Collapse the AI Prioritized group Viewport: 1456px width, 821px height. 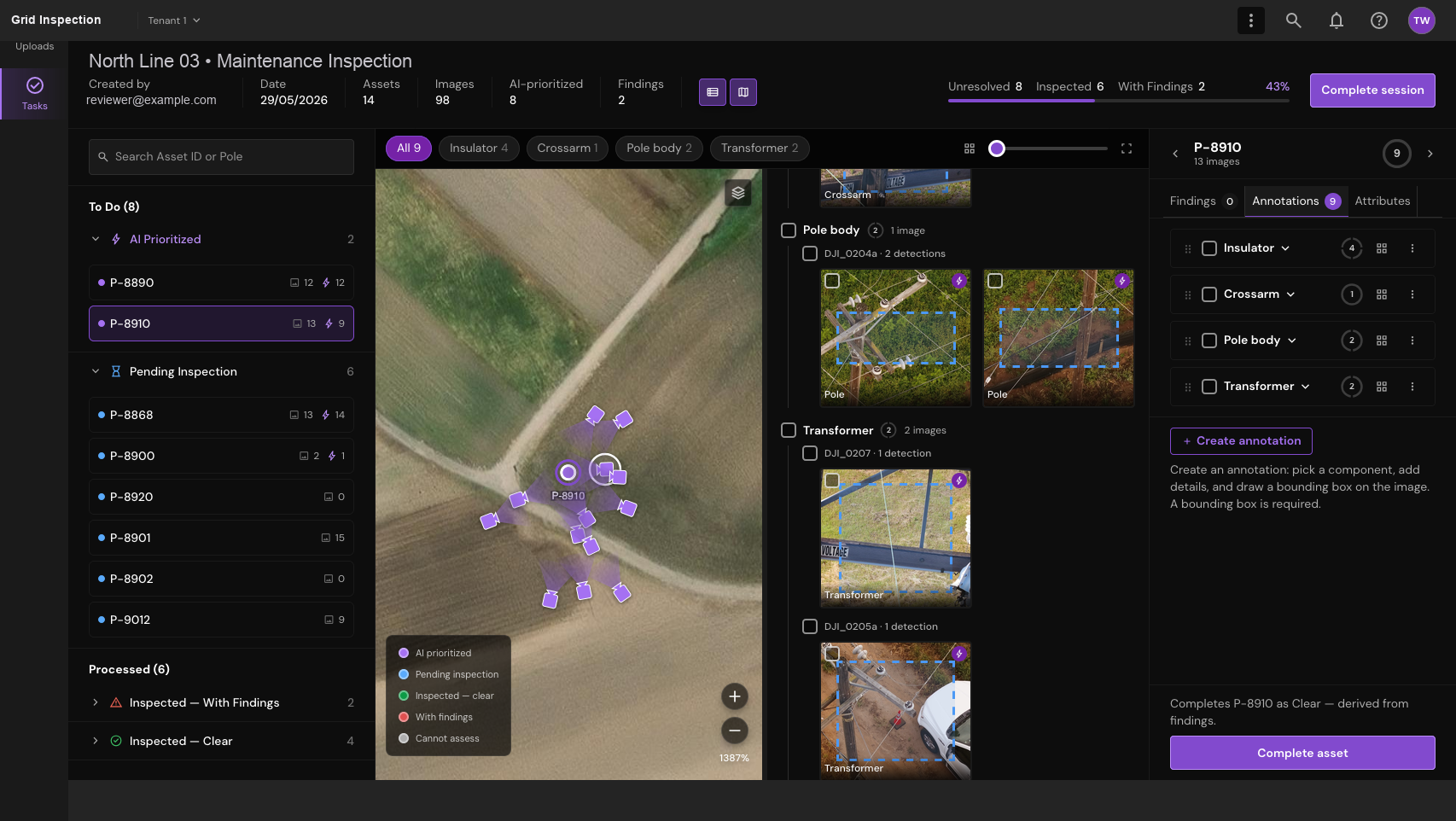point(96,239)
